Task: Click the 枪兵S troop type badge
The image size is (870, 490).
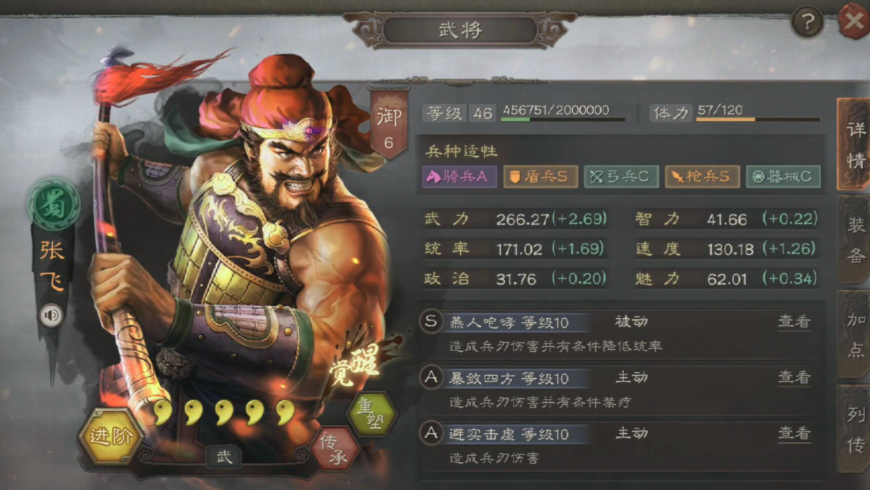Action: point(702,176)
